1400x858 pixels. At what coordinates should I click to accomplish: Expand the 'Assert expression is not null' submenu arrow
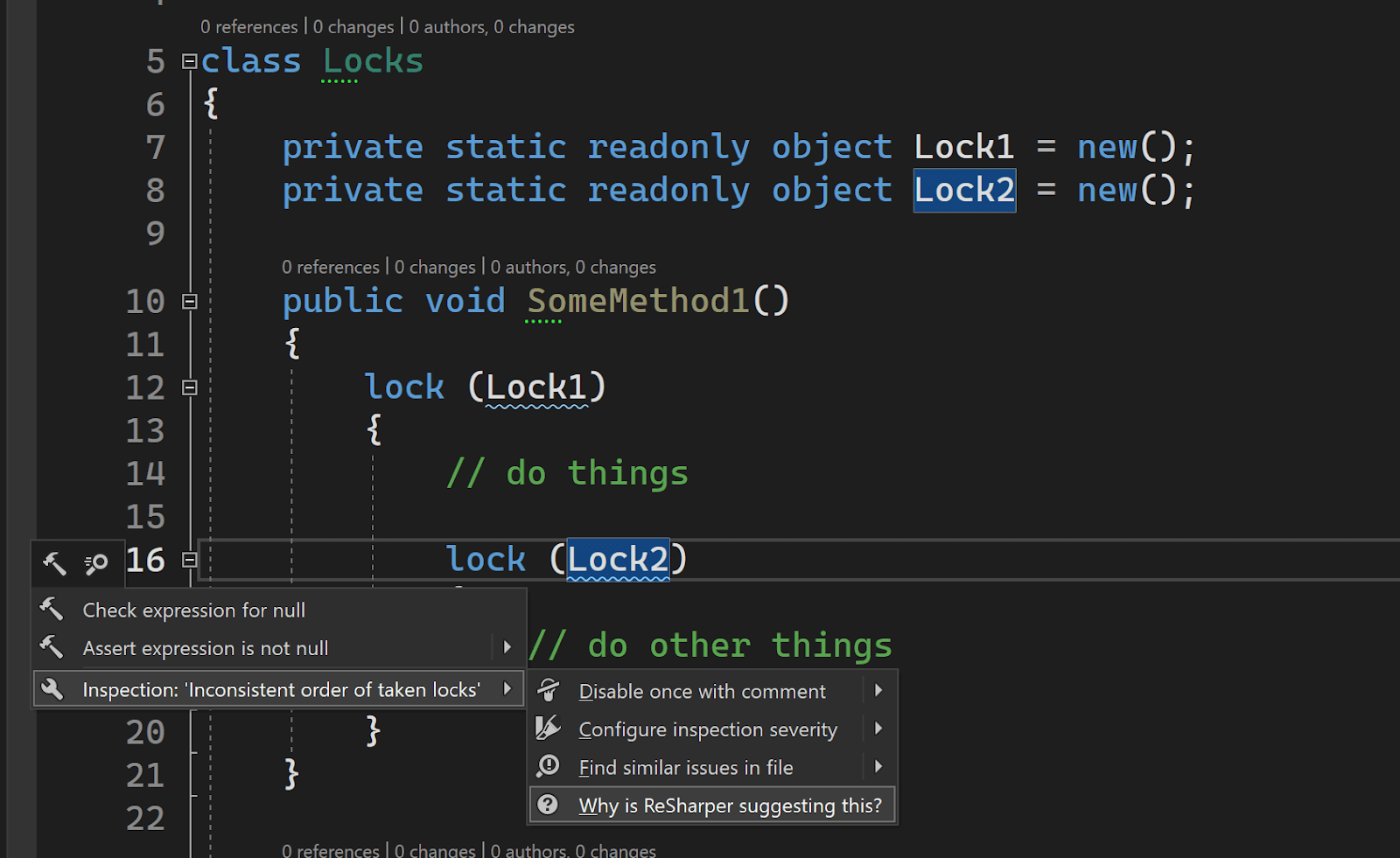[508, 647]
